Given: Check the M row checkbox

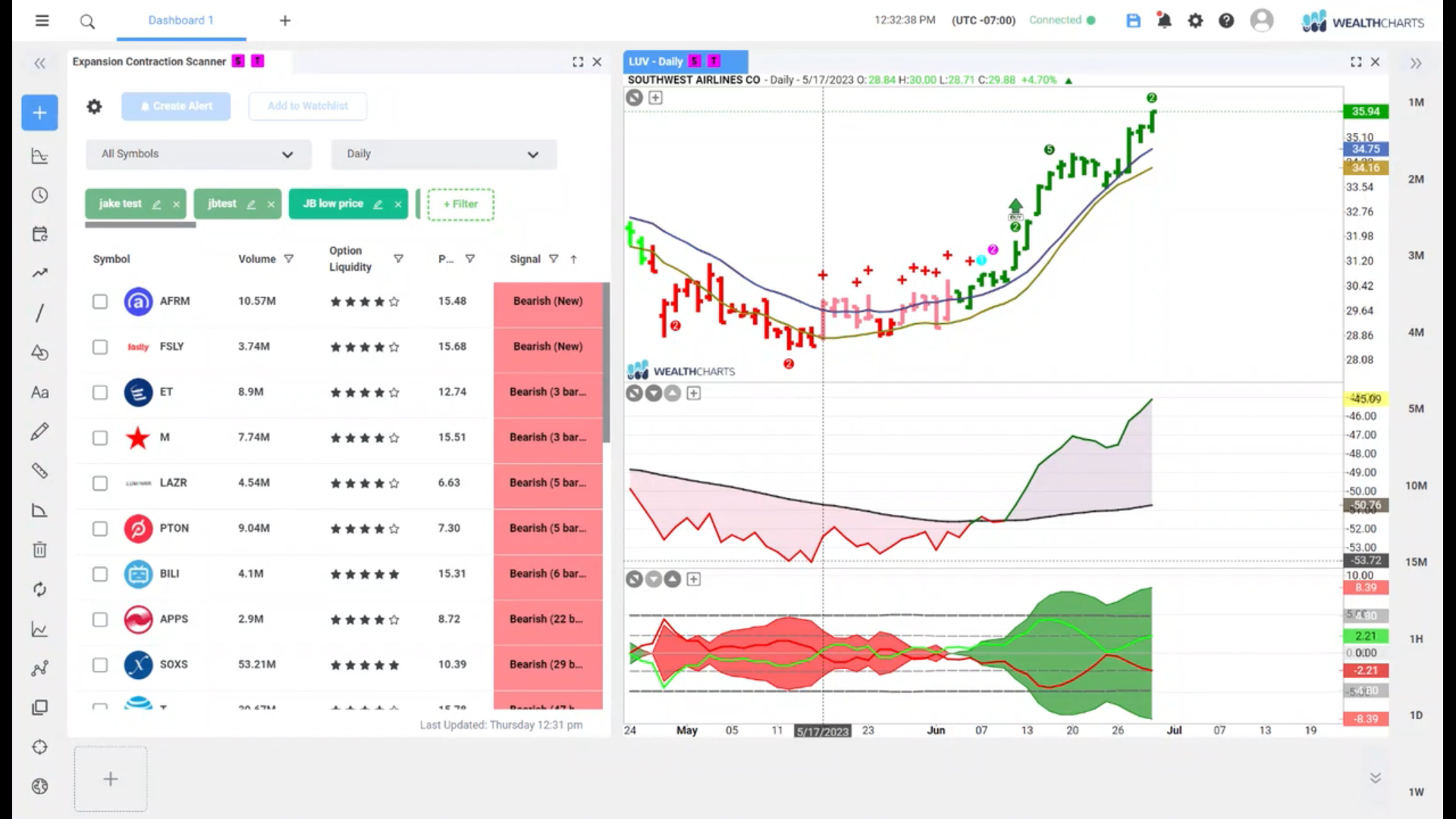Looking at the screenshot, I should click(x=100, y=438).
